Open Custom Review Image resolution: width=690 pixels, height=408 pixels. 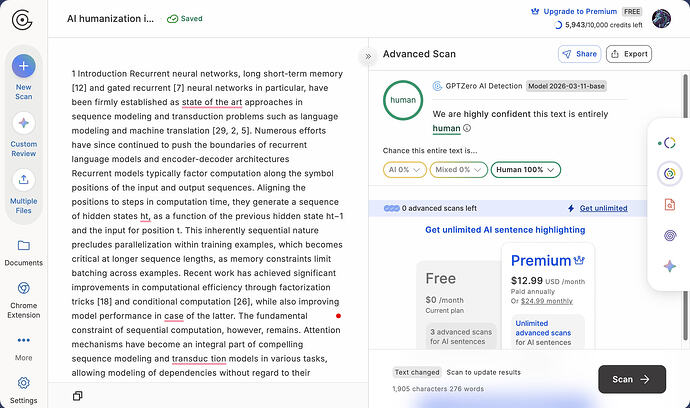[x=24, y=135]
